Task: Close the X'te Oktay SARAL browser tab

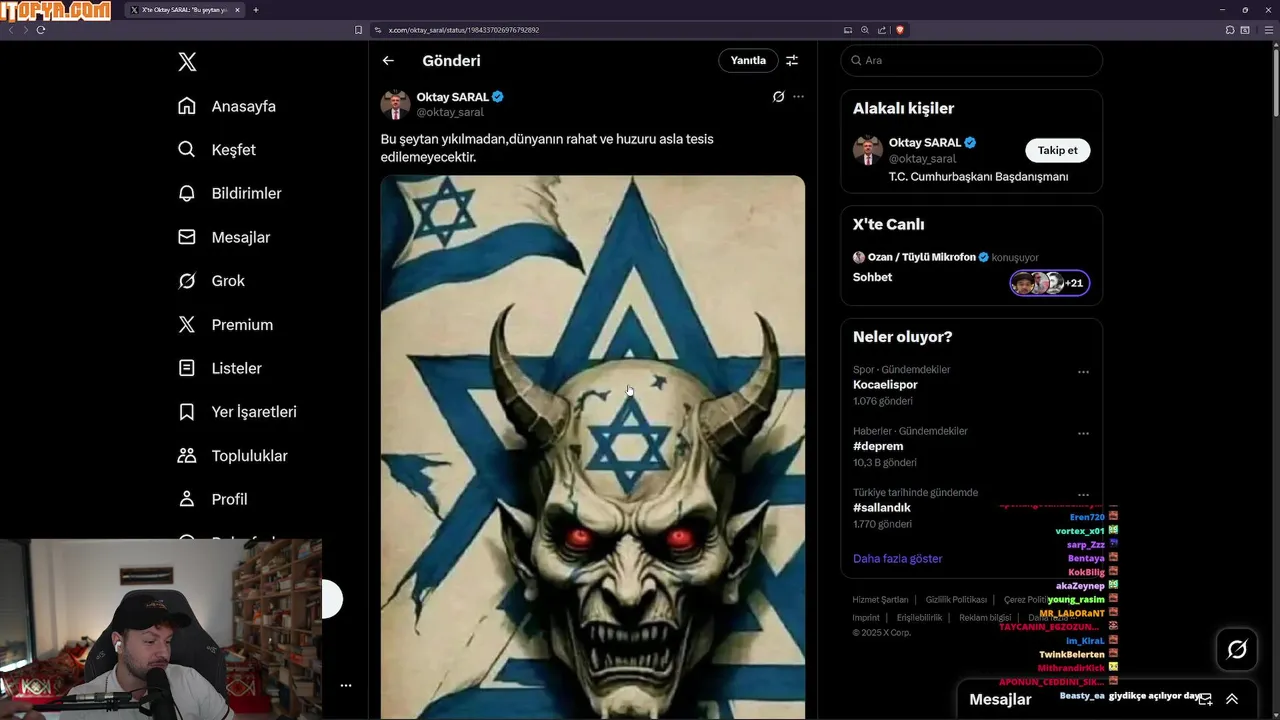Action: click(237, 10)
